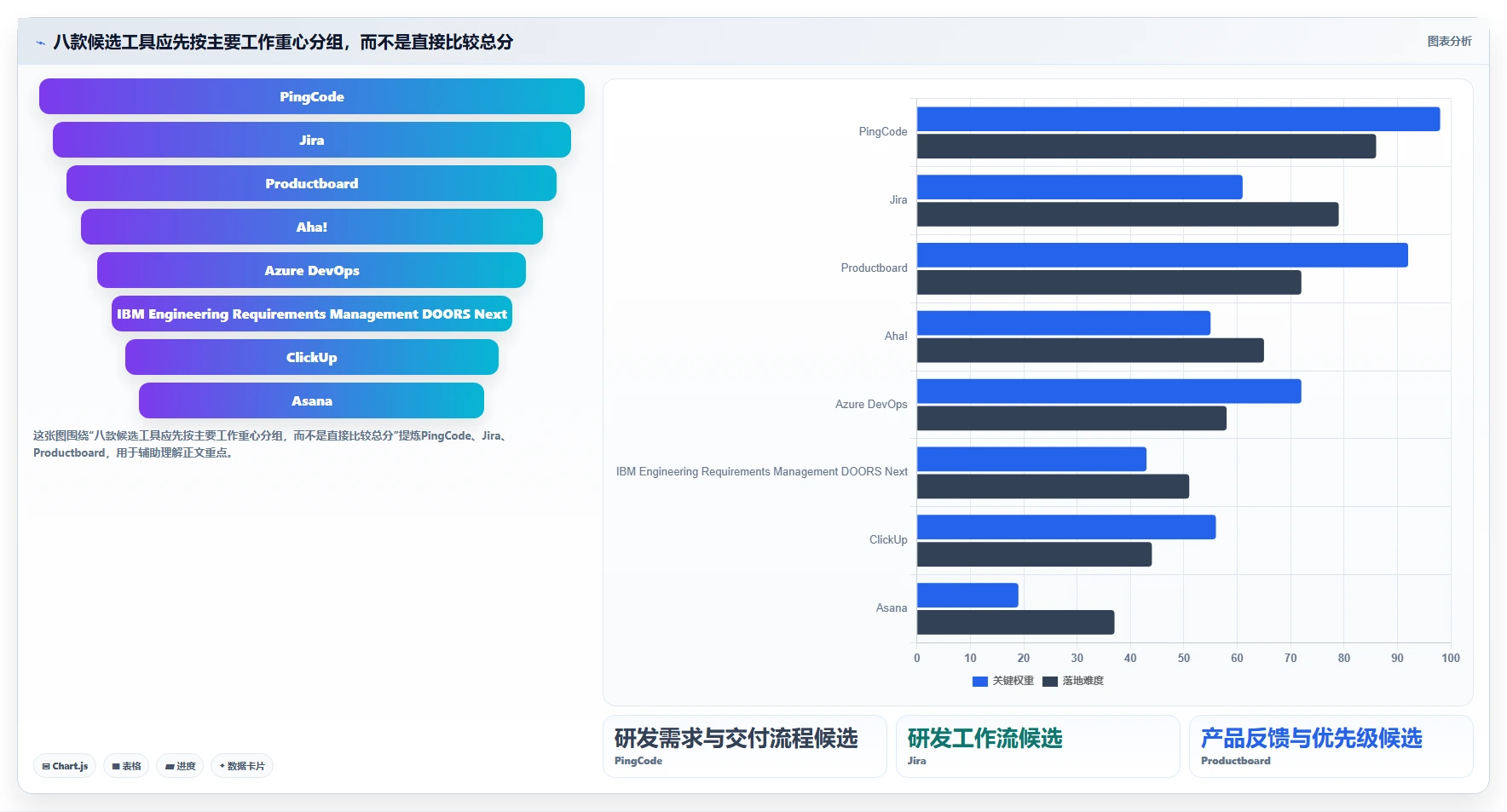Click Azure DevOps' dark 落地难度 bar
Image resolution: width=1507 pixels, height=812 pixels.
[x=1071, y=418]
